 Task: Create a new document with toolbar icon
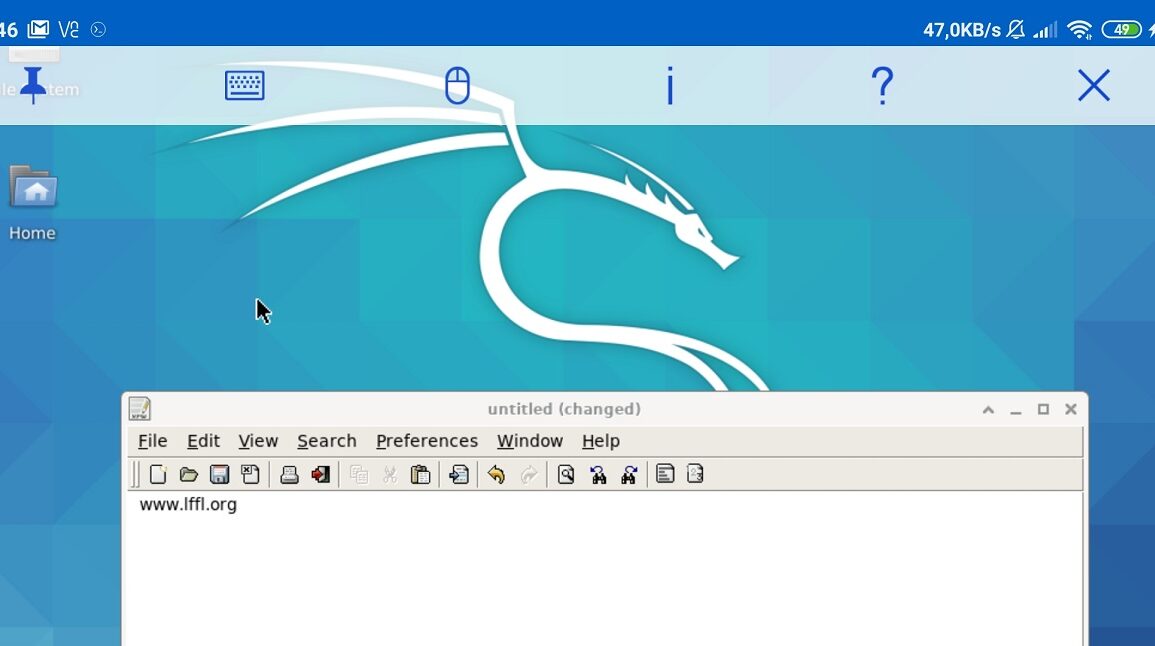[x=158, y=474]
